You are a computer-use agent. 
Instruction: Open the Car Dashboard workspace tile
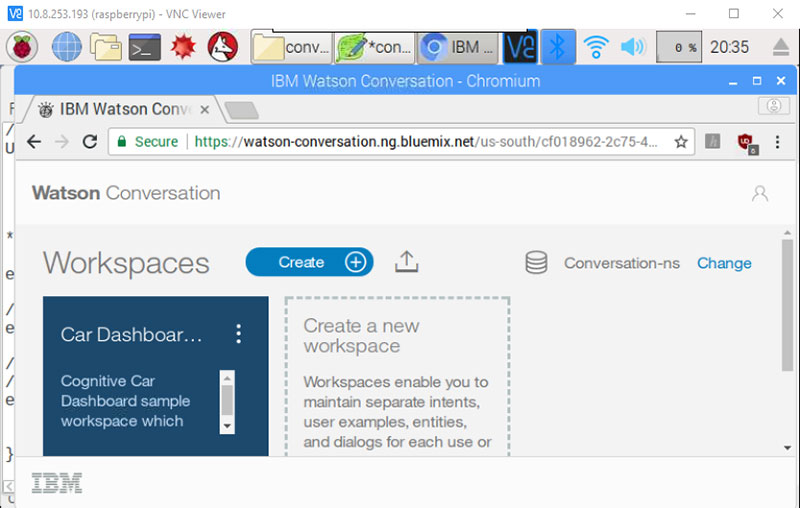click(156, 376)
